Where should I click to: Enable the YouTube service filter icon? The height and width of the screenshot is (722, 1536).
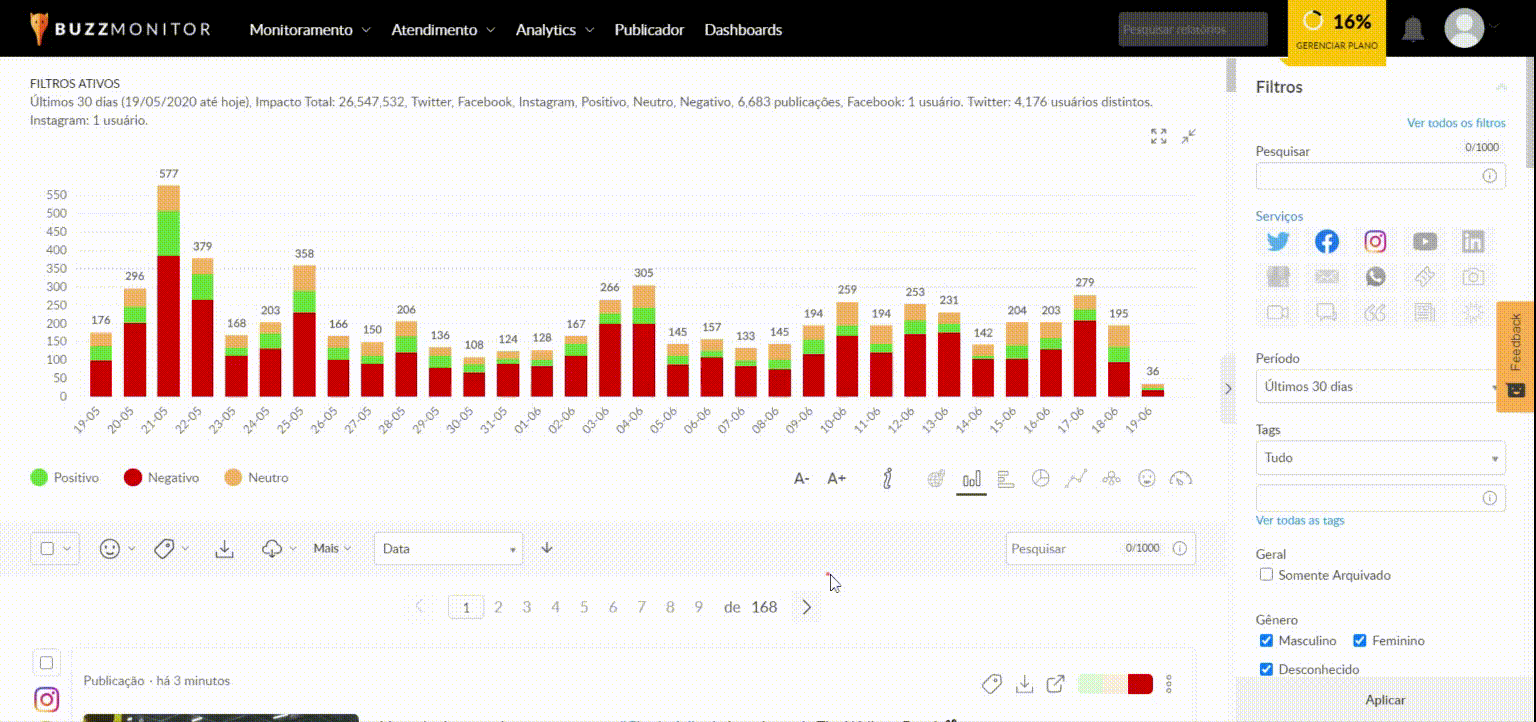tap(1424, 242)
